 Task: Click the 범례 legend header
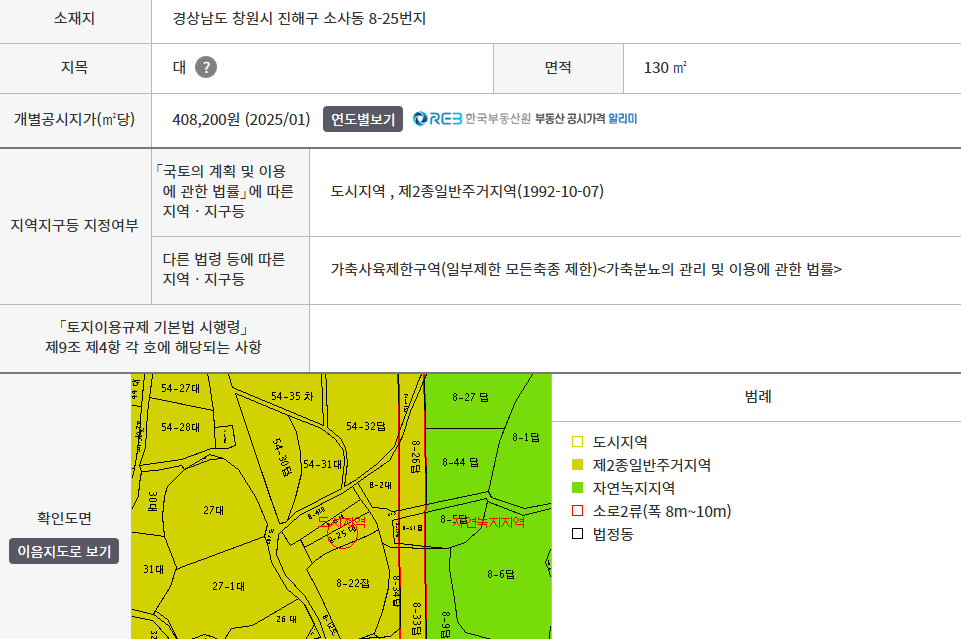(x=758, y=396)
